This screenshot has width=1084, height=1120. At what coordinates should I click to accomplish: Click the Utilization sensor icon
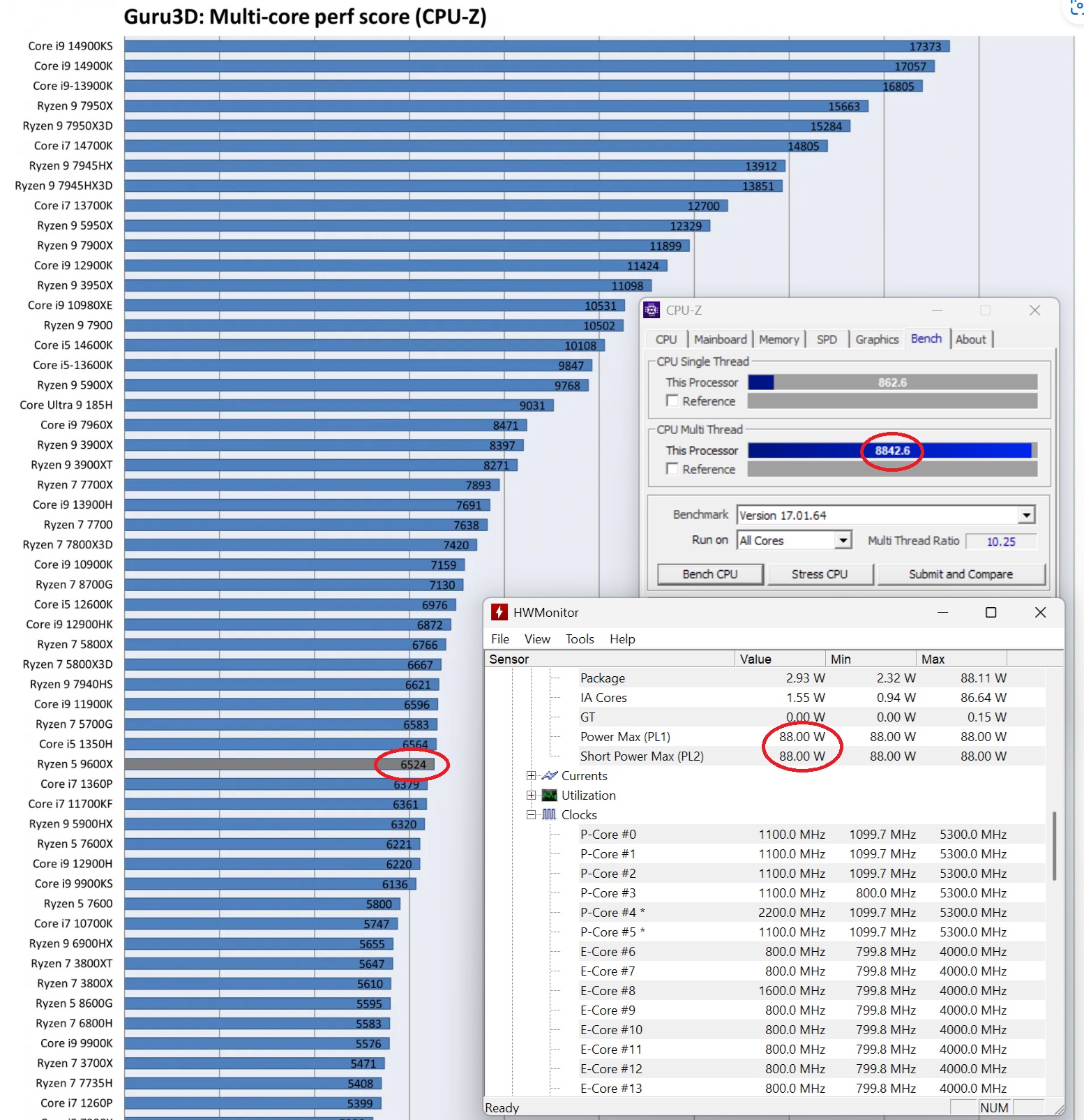pyautogui.click(x=550, y=795)
